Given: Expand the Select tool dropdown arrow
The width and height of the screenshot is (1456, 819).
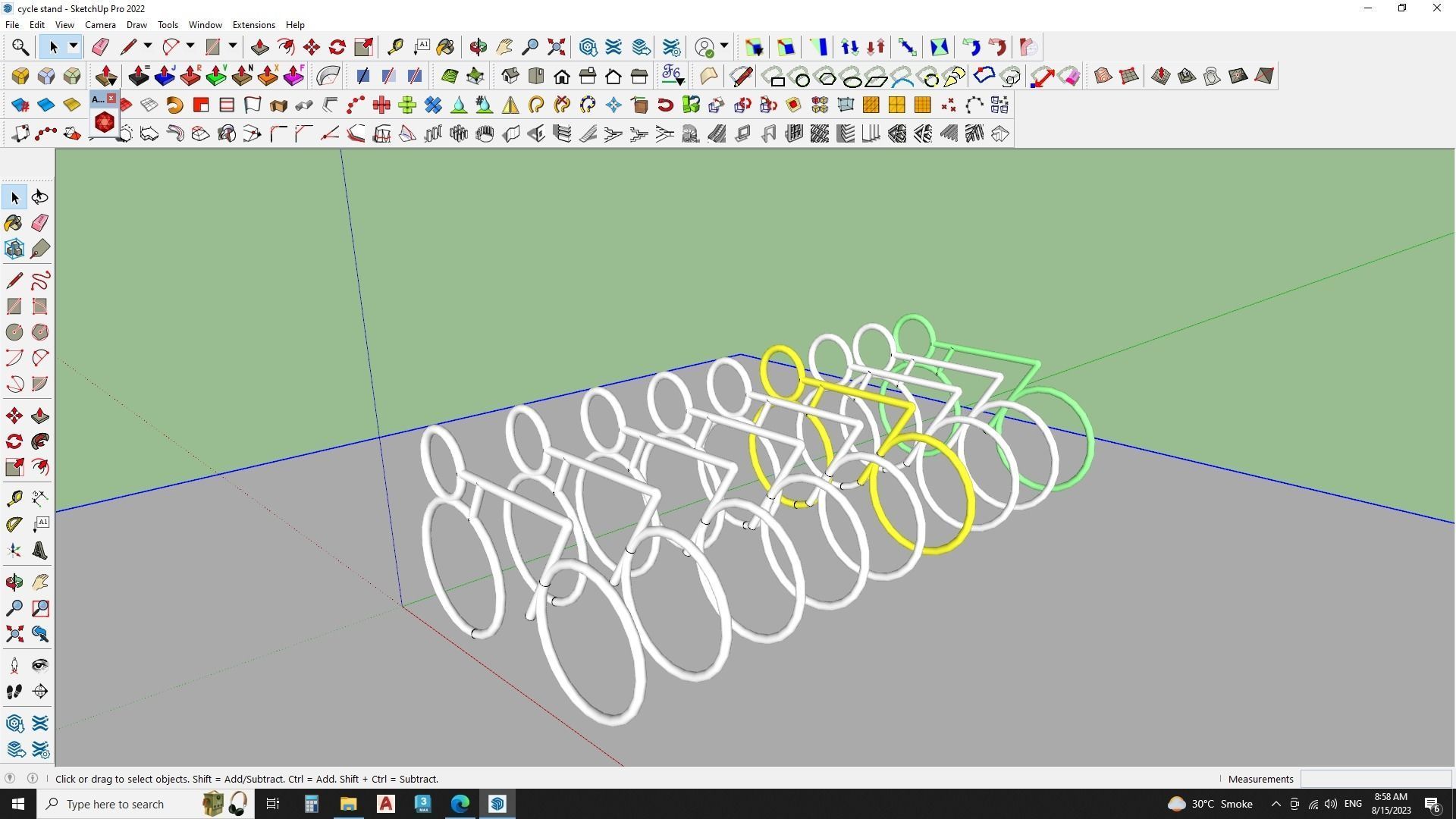Looking at the screenshot, I should point(74,47).
